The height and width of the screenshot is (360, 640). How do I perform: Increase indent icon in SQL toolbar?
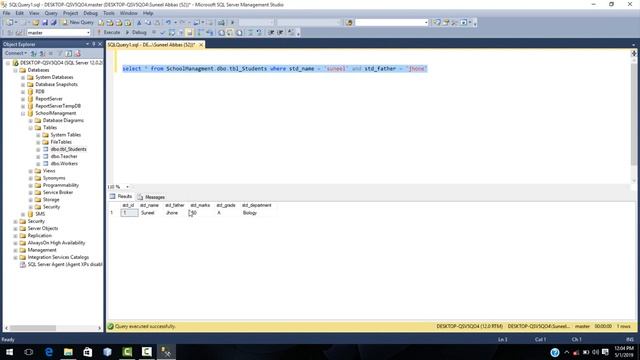280,32
